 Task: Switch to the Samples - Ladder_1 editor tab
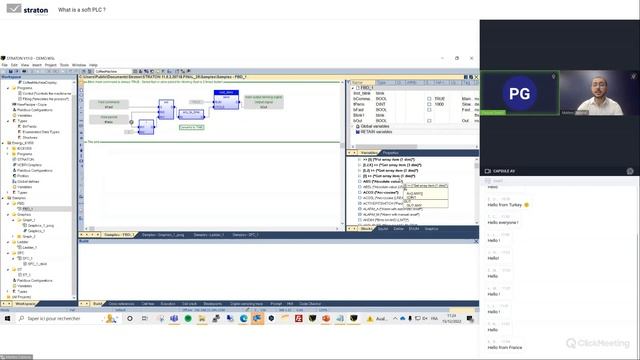point(209,235)
